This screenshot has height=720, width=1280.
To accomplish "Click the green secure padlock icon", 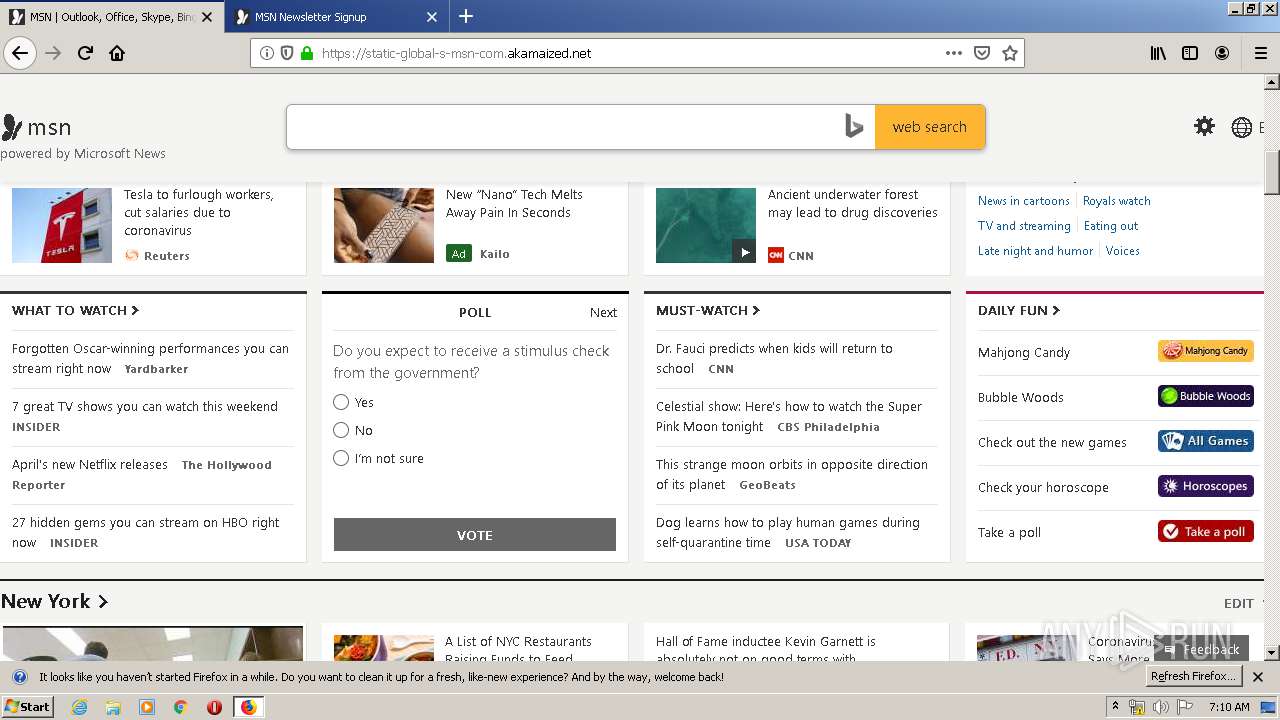I will pos(307,53).
